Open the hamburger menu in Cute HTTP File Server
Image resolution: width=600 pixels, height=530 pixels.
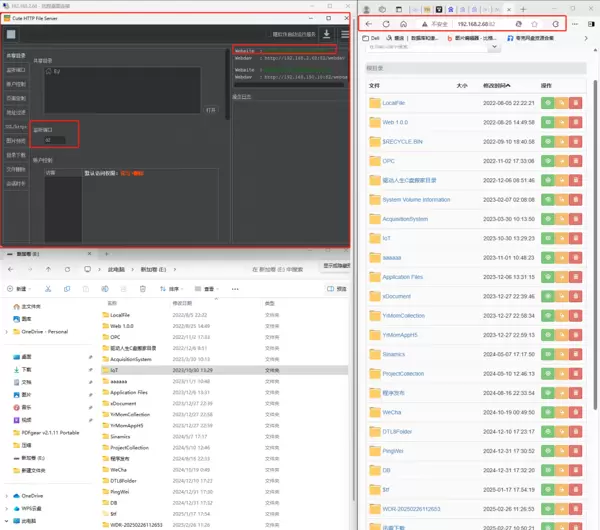(345, 34)
